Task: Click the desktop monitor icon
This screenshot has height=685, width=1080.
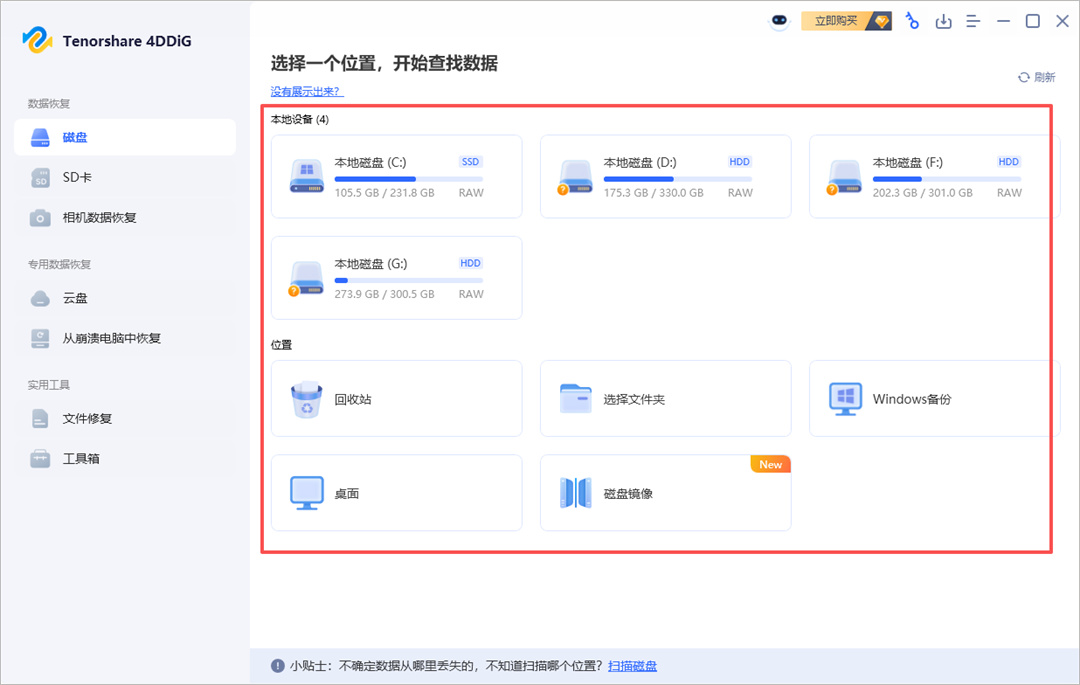Action: click(x=307, y=493)
